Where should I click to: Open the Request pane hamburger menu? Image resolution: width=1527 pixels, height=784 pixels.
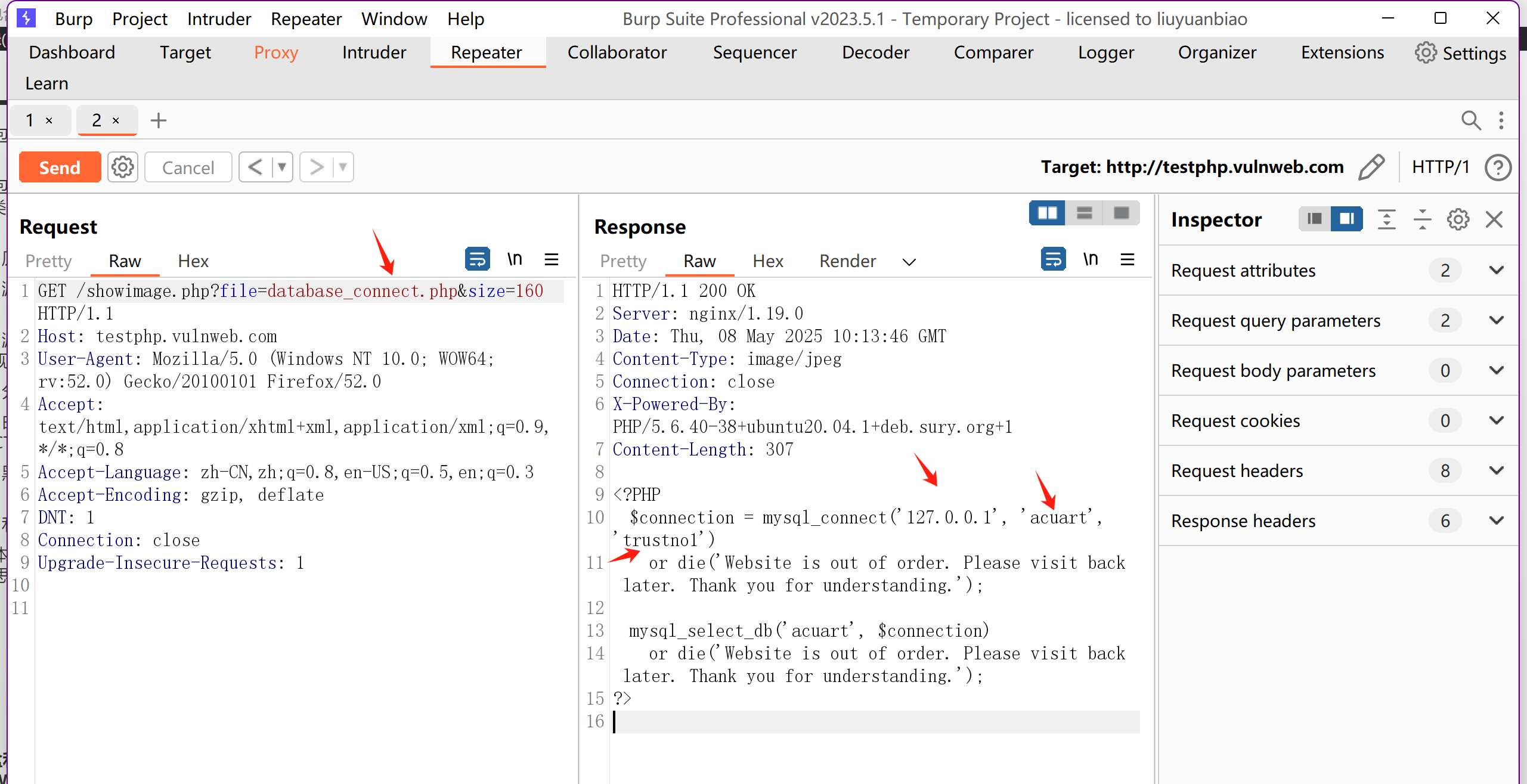(552, 259)
